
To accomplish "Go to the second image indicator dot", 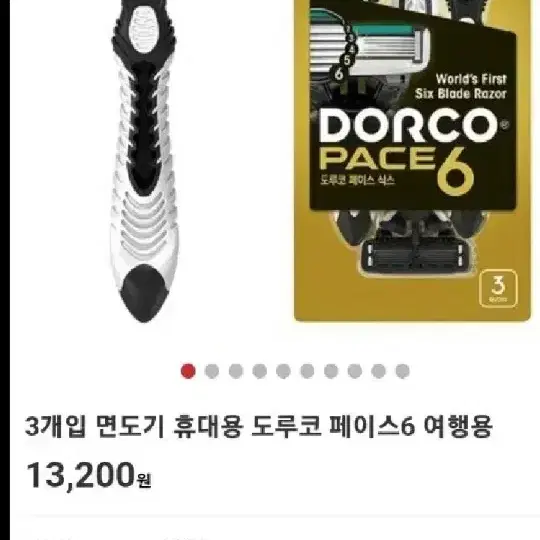I will (212, 371).
